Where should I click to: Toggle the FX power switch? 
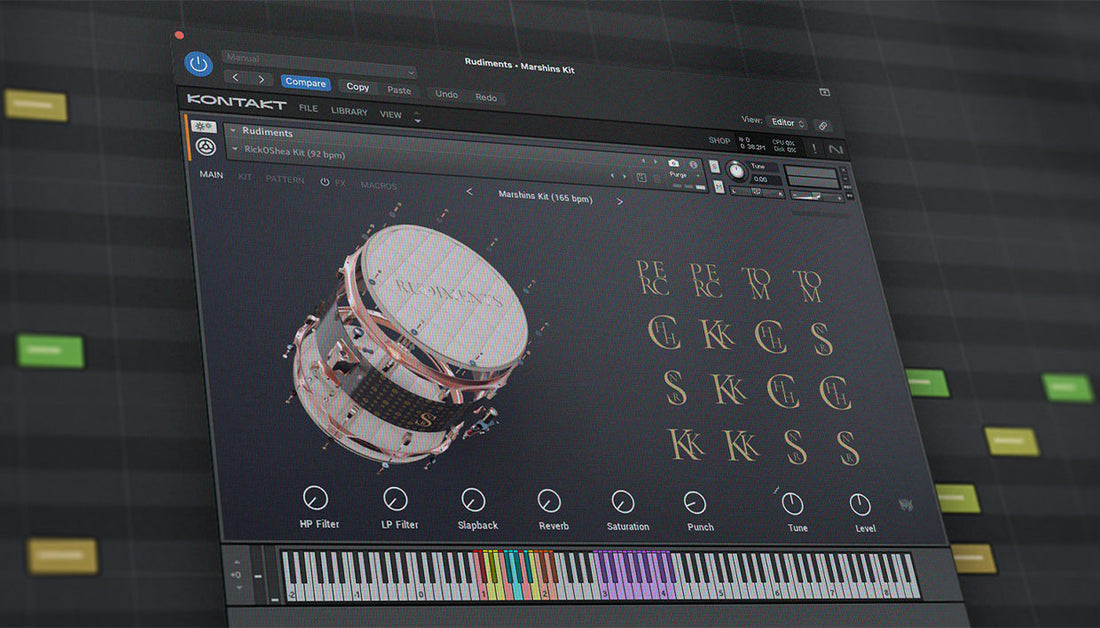[x=325, y=182]
